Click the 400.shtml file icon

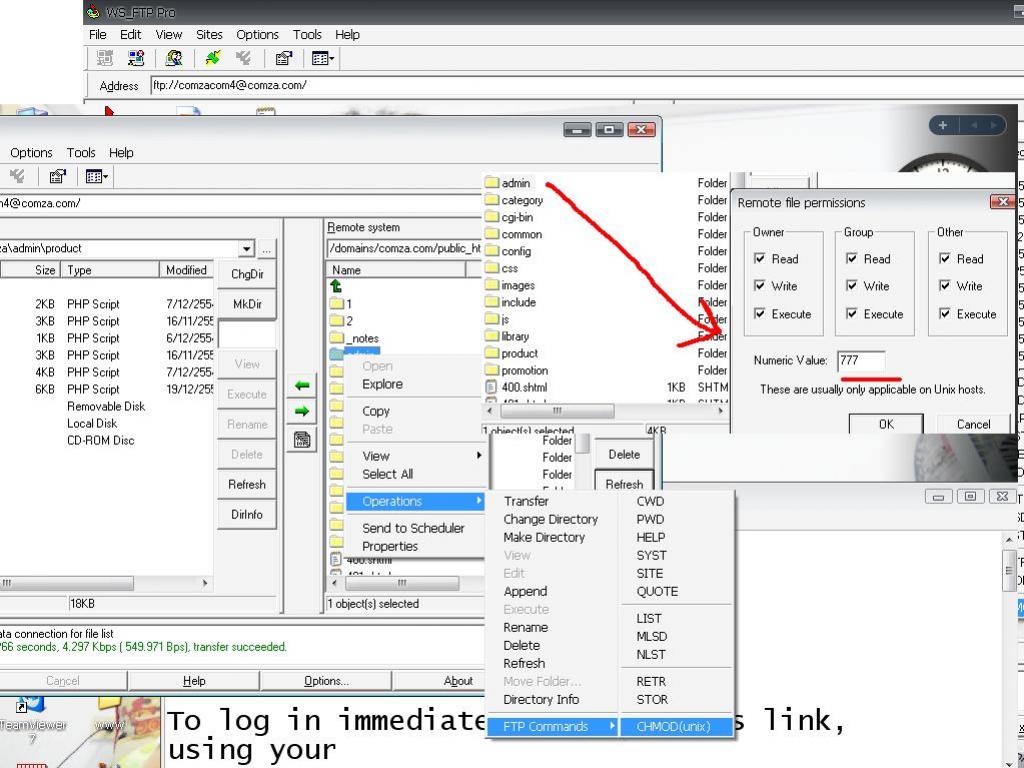coord(492,387)
